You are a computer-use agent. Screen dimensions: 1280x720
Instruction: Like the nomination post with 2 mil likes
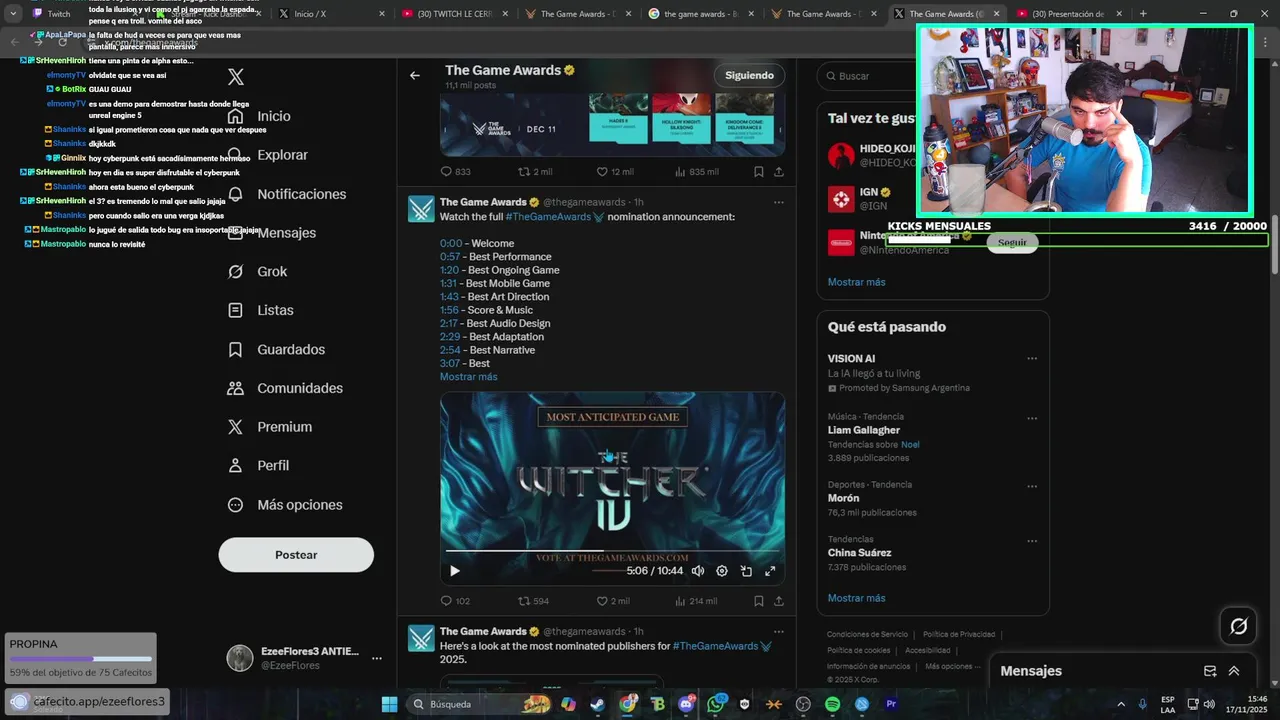tap(613, 601)
